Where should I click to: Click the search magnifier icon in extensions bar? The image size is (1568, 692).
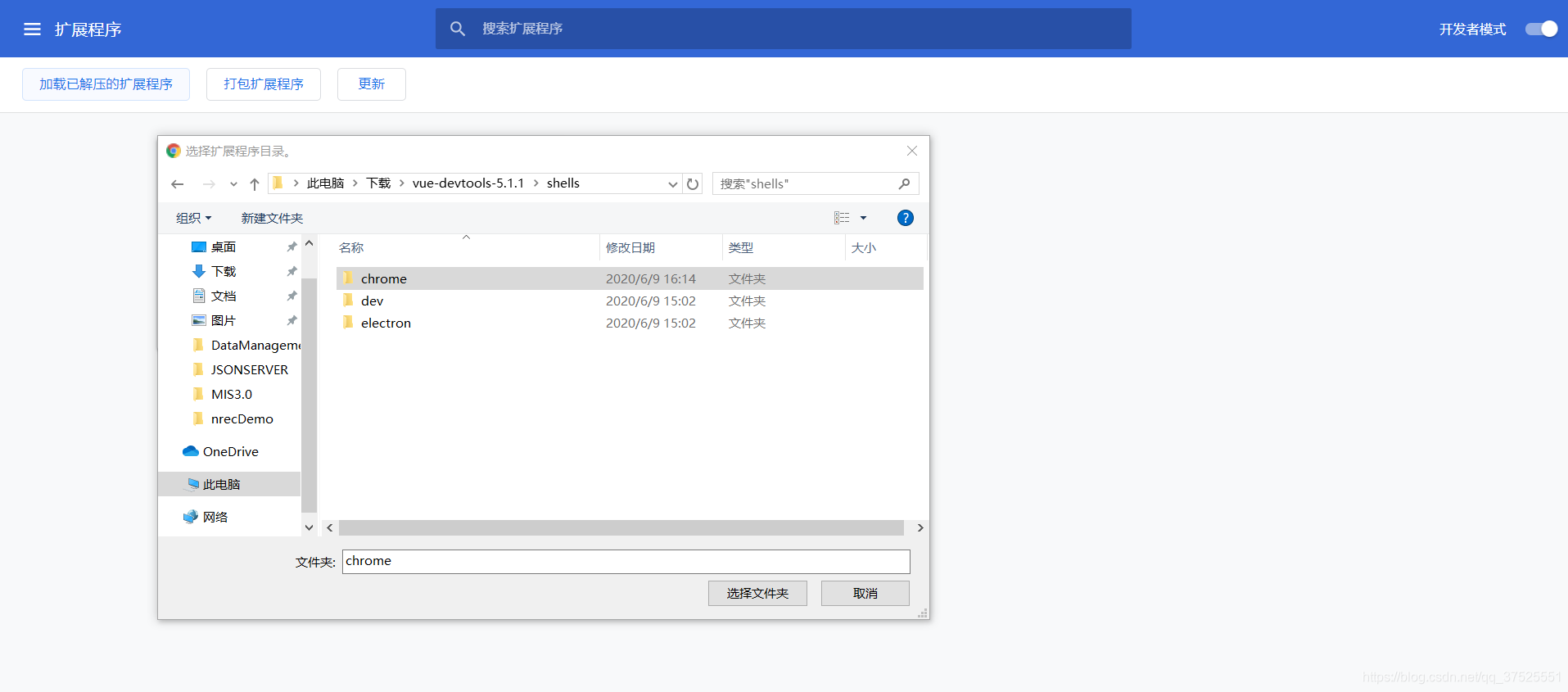[x=458, y=29]
